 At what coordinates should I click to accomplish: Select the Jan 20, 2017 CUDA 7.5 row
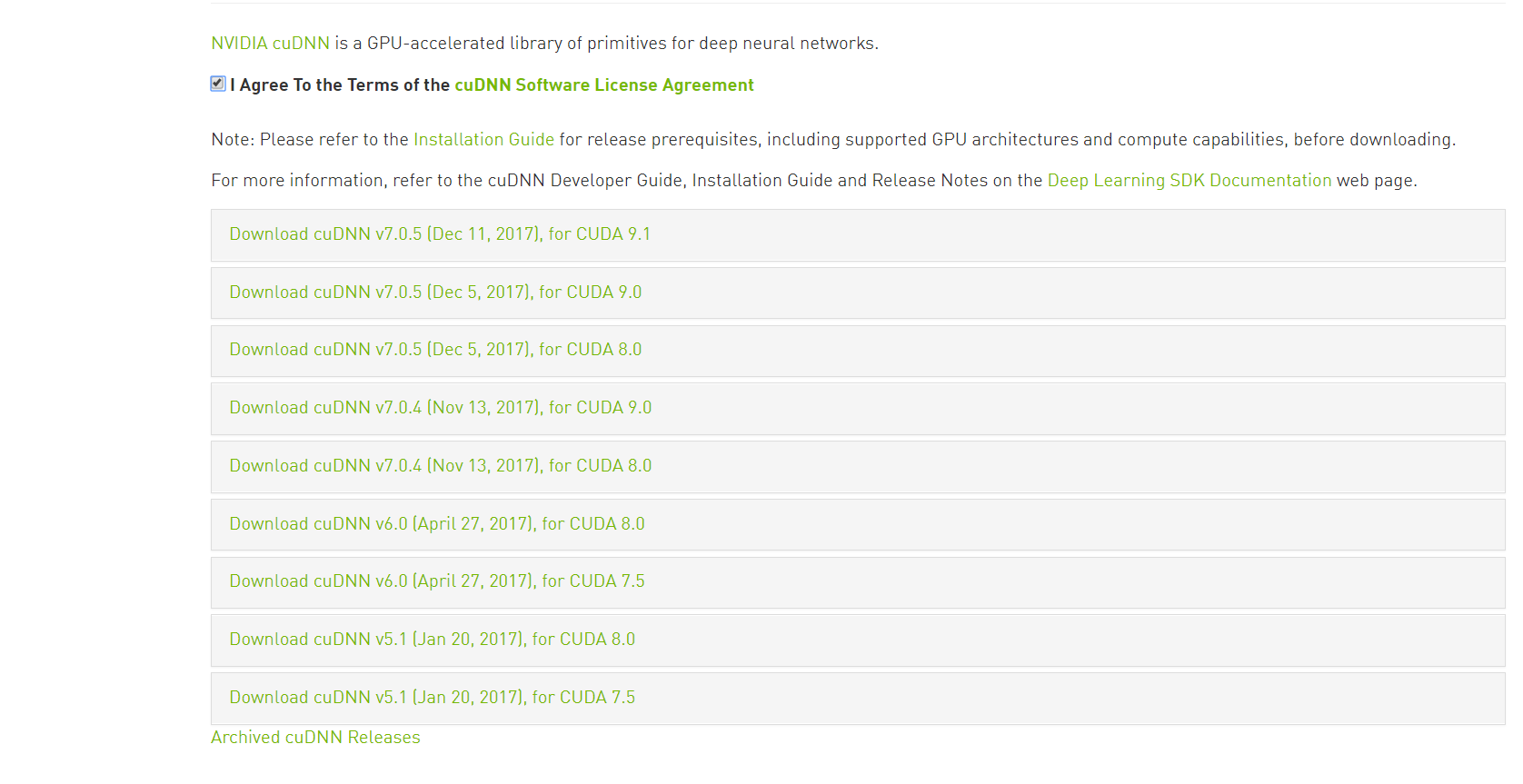point(858,699)
